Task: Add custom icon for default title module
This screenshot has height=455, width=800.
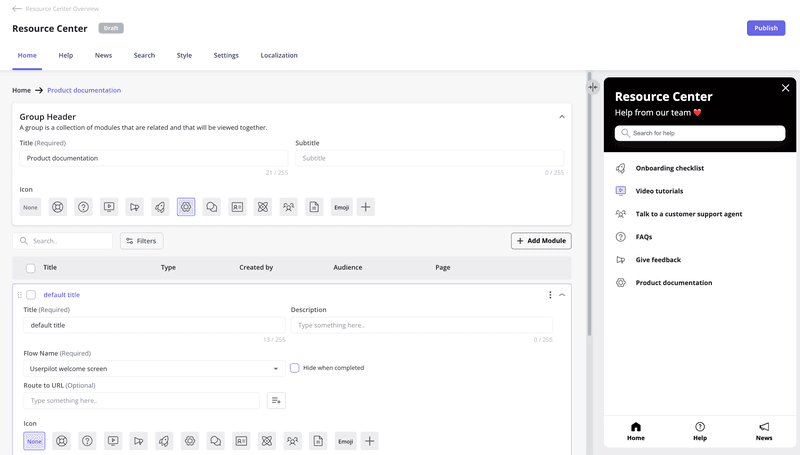Action: tap(369, 441)
